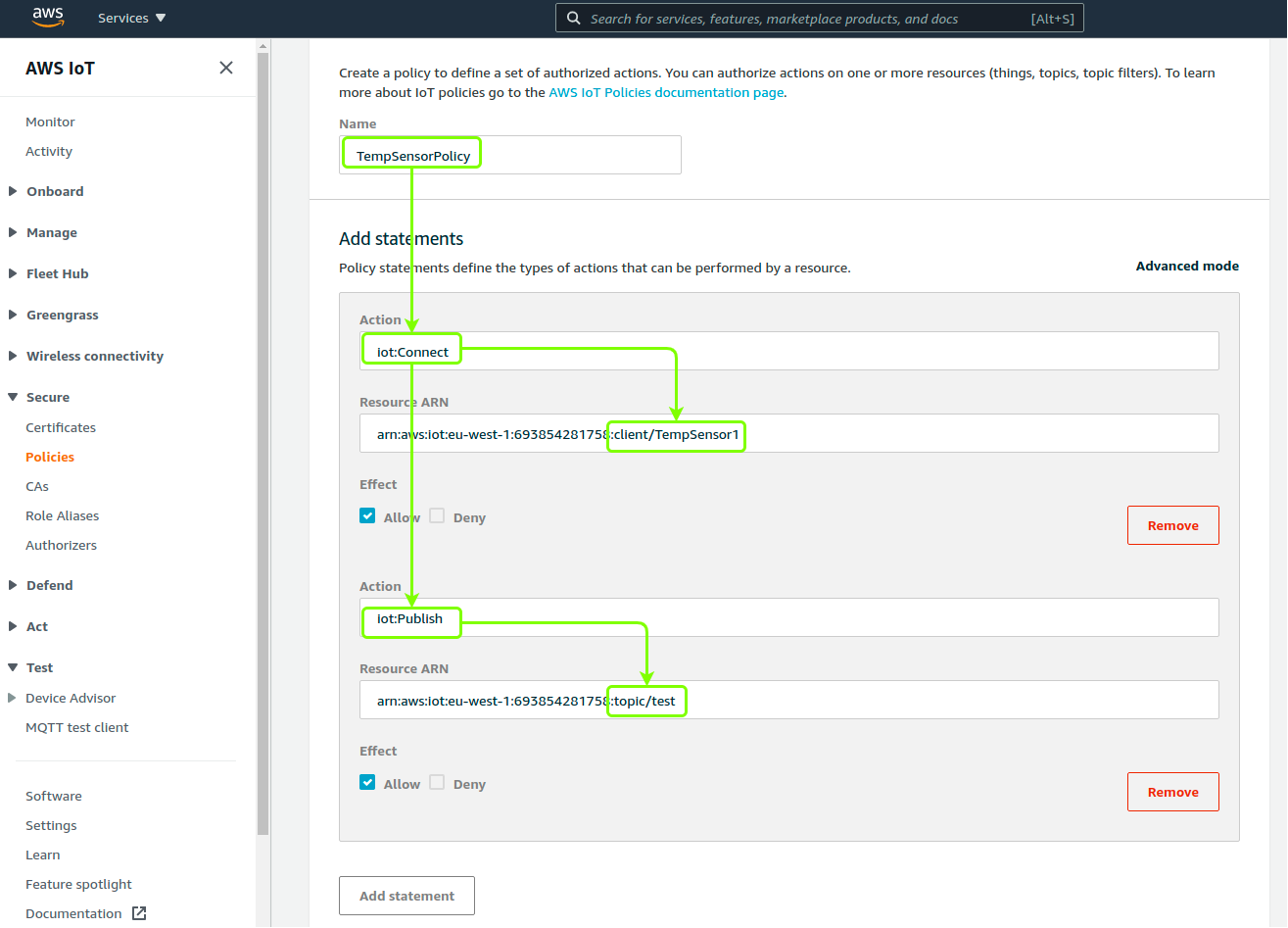Image resolution: width=1288 pixels, height=928 pixels.
Task: Open AWS IoT Policies documentation page link
Action: [666, 92]
